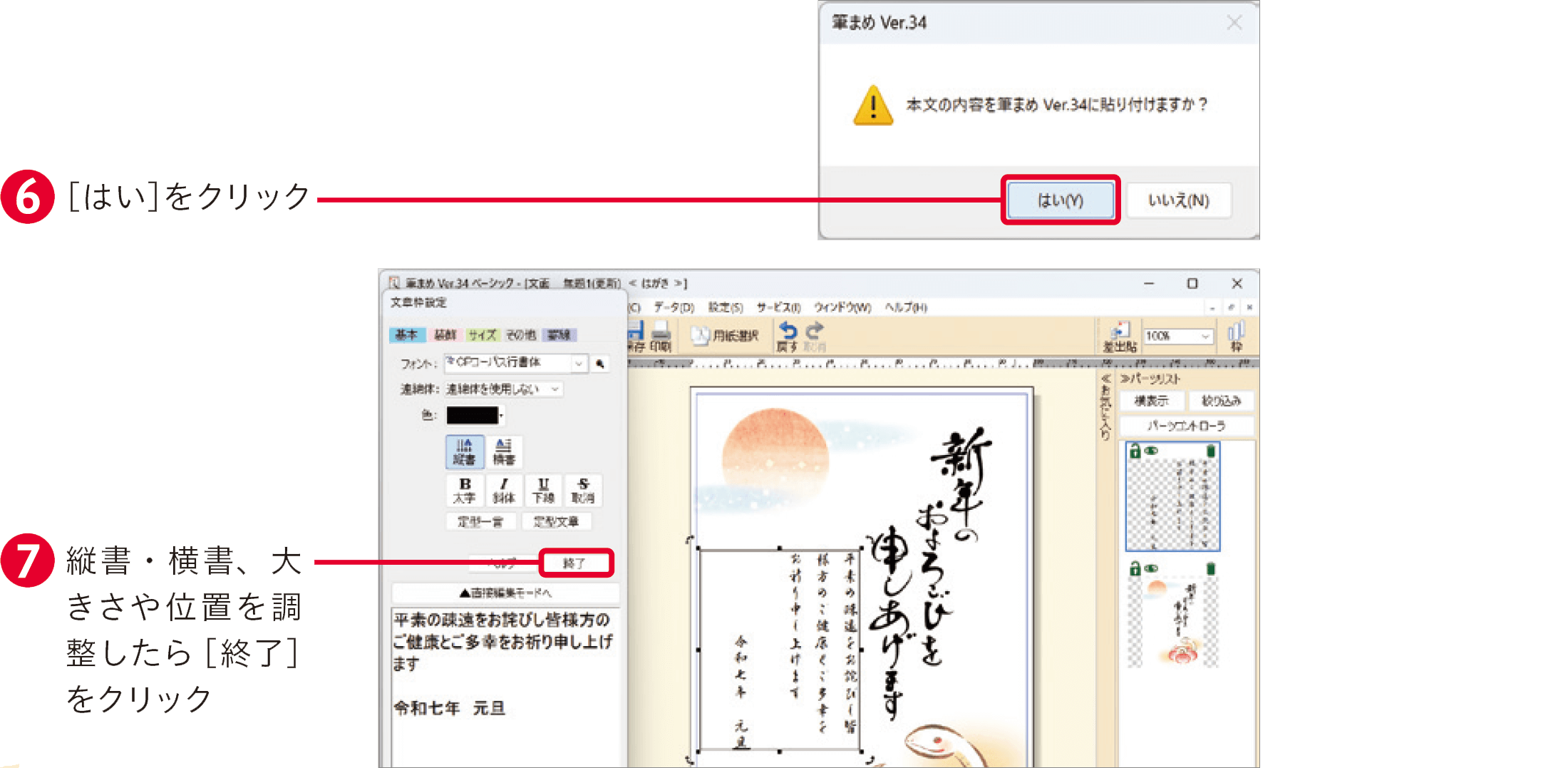Viewport: 1568px width, 768px height.
Task: Delete illustration part with trash icon
Action: pyautogui.click(x=1210, y=569)
